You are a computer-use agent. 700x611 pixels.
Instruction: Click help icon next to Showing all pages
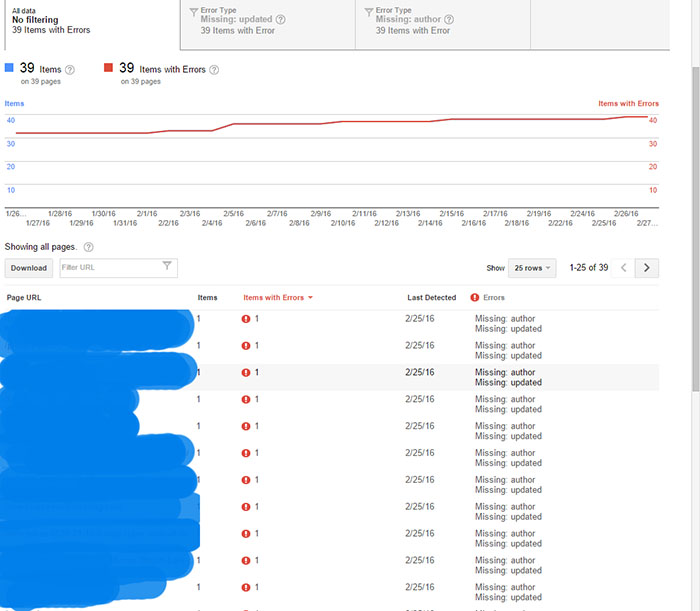pyautogui.click(x=89, y=247)
